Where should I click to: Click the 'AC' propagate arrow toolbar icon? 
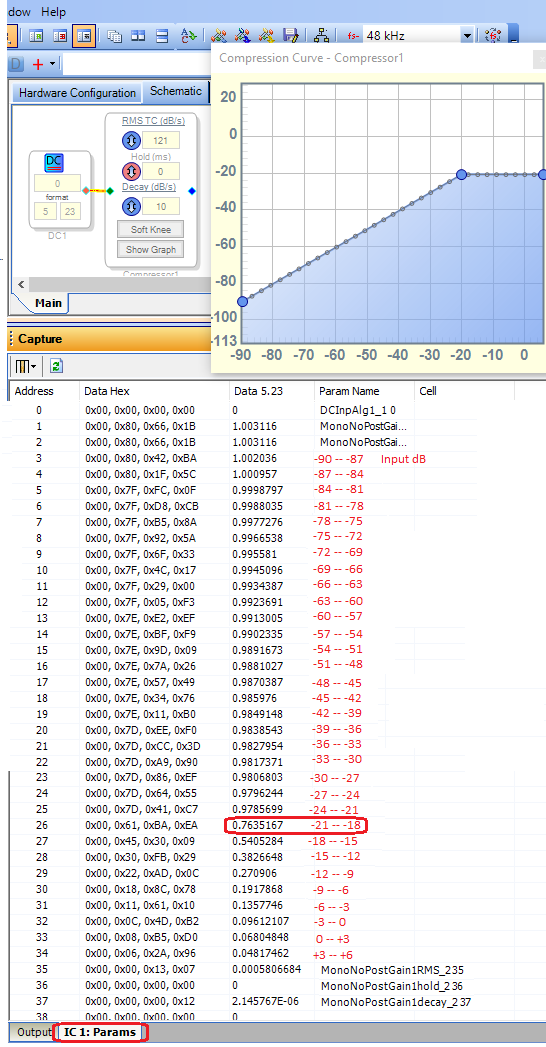tap(188, 36)
